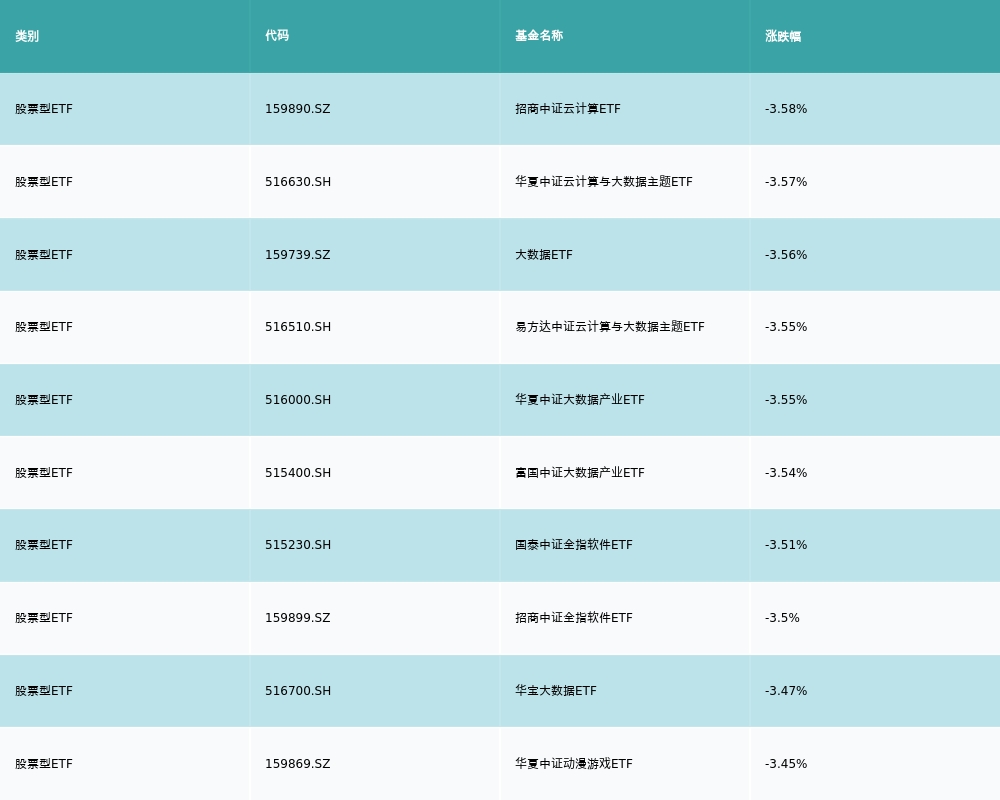This screenshot has height=800, width=1000.
Task: Click 股票型ETF in the 516700.SH row
Action: point(44,690)
